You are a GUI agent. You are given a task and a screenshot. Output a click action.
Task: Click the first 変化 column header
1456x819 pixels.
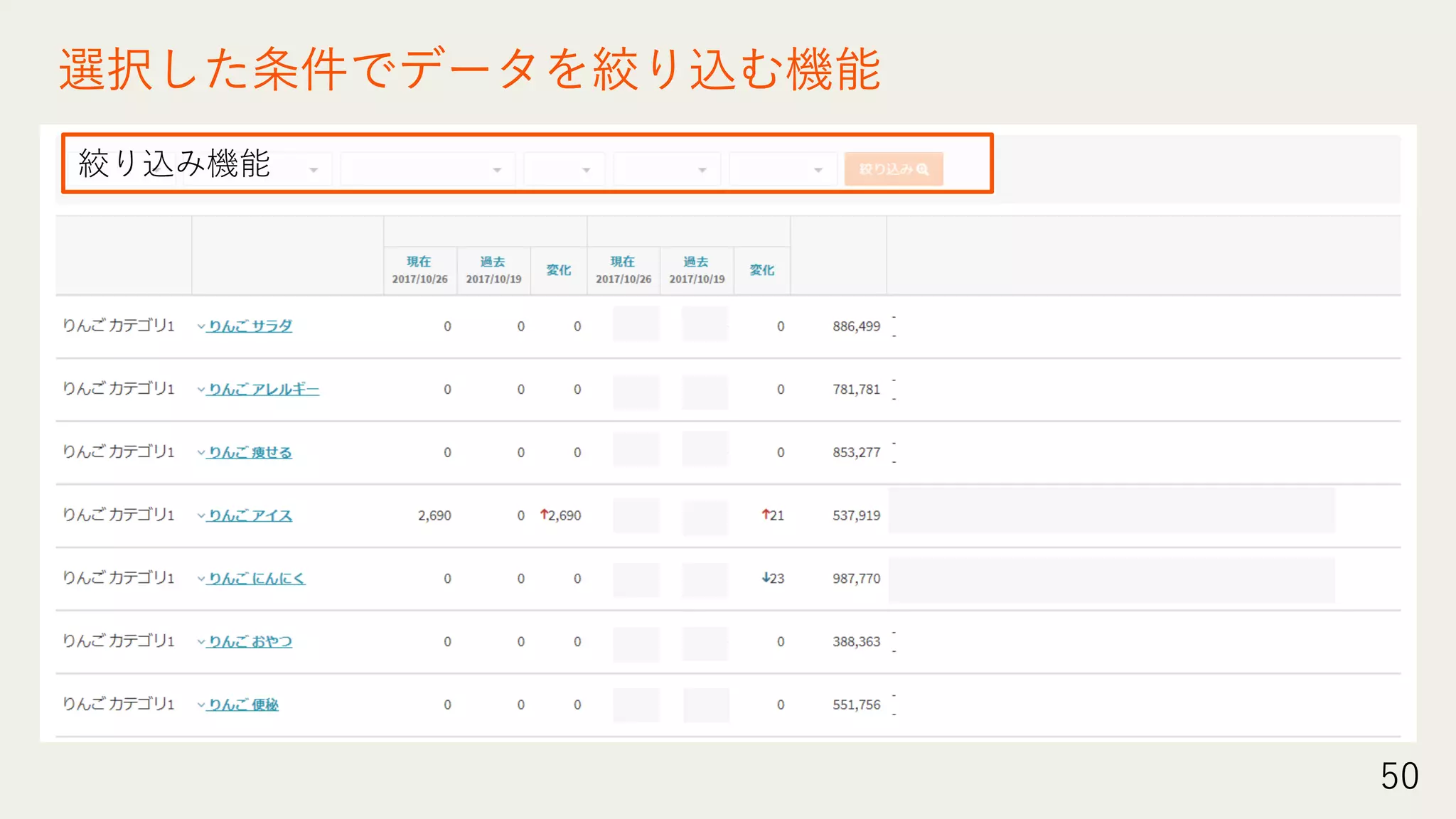(559, 270)
